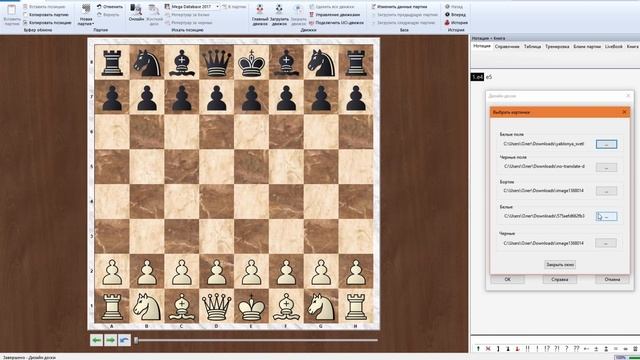Click the Назад history button
The height and width of the screenshot is (360, 640).
pos(454,7)
